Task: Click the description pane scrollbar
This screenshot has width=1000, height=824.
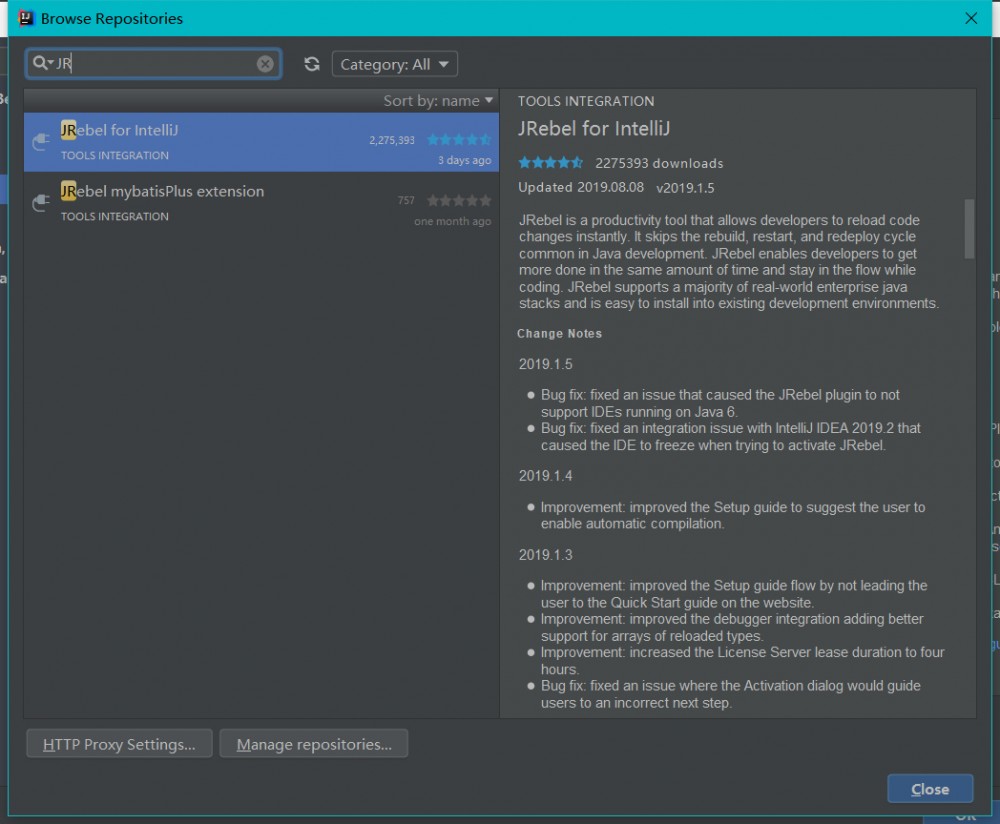Action: tap(969, 229)
